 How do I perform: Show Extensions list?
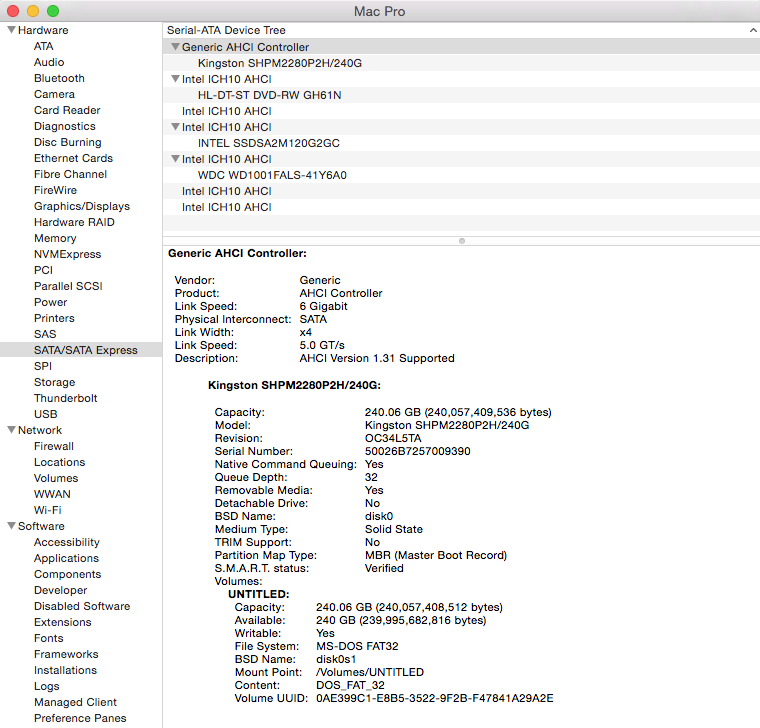click(x=63, y=622)
